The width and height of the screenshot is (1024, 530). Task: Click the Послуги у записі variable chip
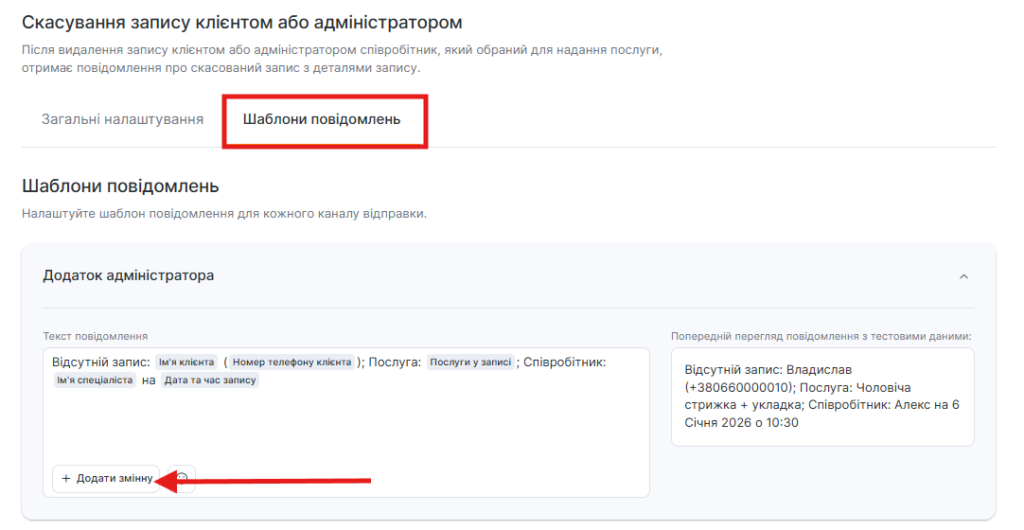(x=470, y=362)
